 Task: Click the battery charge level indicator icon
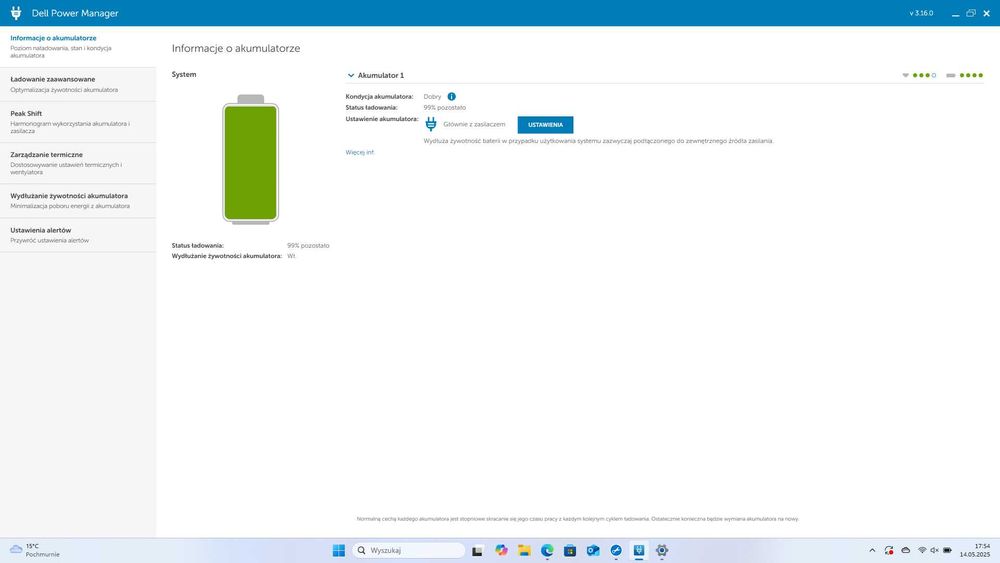951,75
